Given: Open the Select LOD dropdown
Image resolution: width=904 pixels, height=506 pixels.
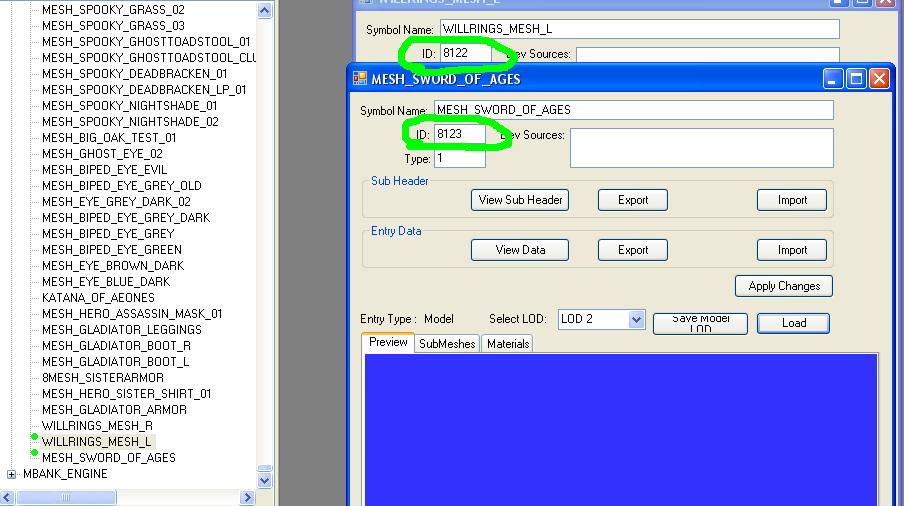Looking at the screenshot, I should [x=636, y=319].
